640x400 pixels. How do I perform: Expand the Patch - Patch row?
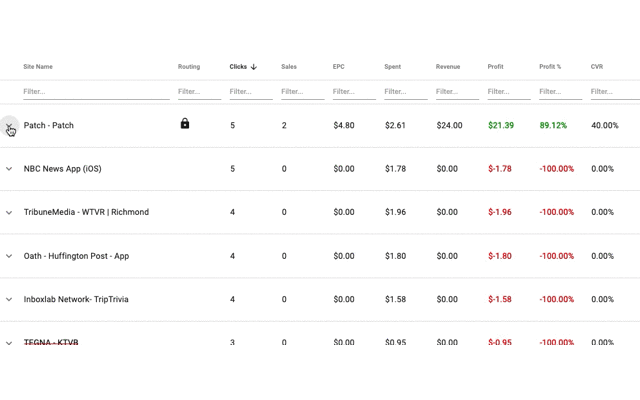pos(9,125)
